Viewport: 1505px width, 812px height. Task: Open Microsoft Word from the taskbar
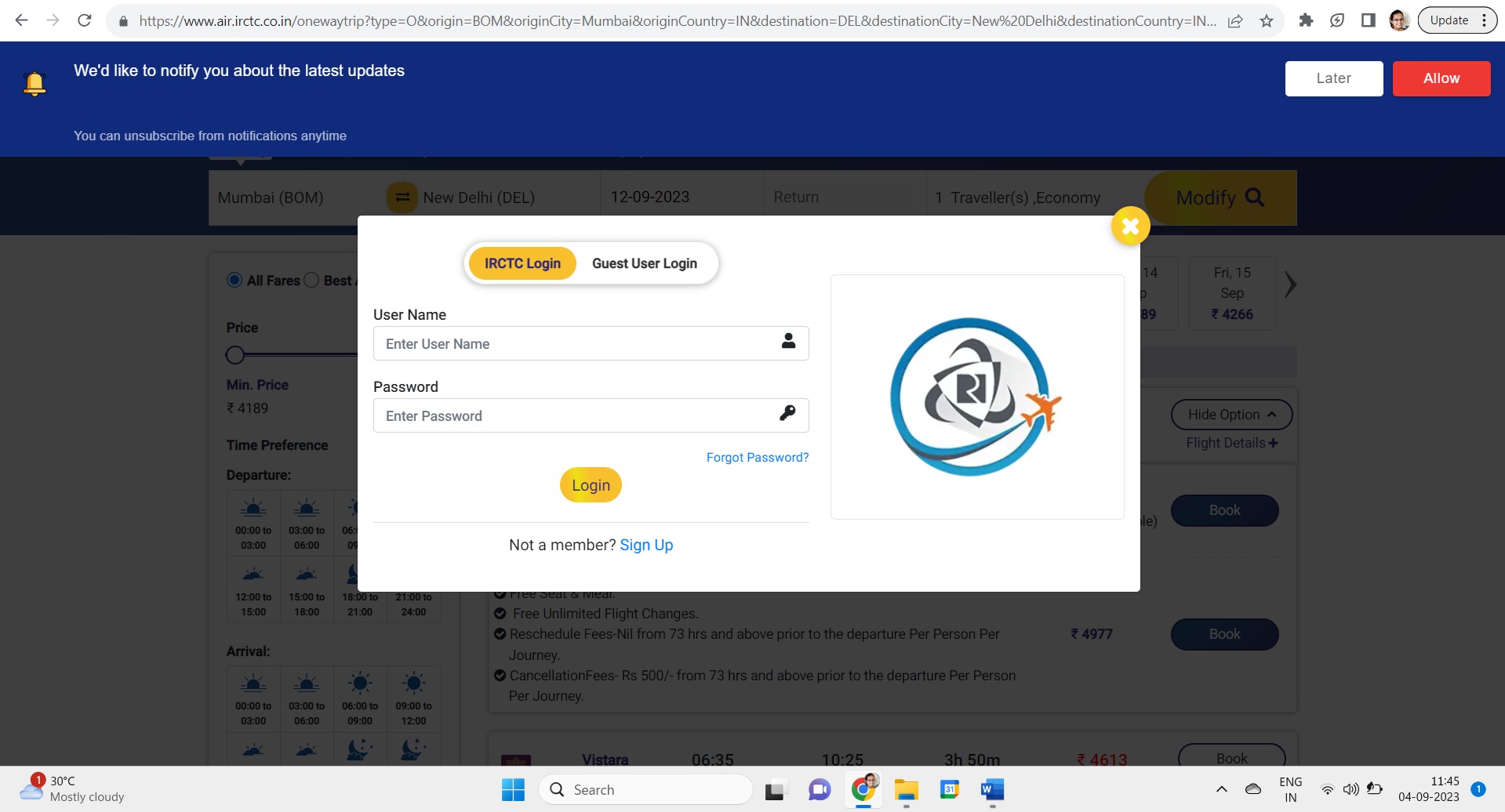991,790
